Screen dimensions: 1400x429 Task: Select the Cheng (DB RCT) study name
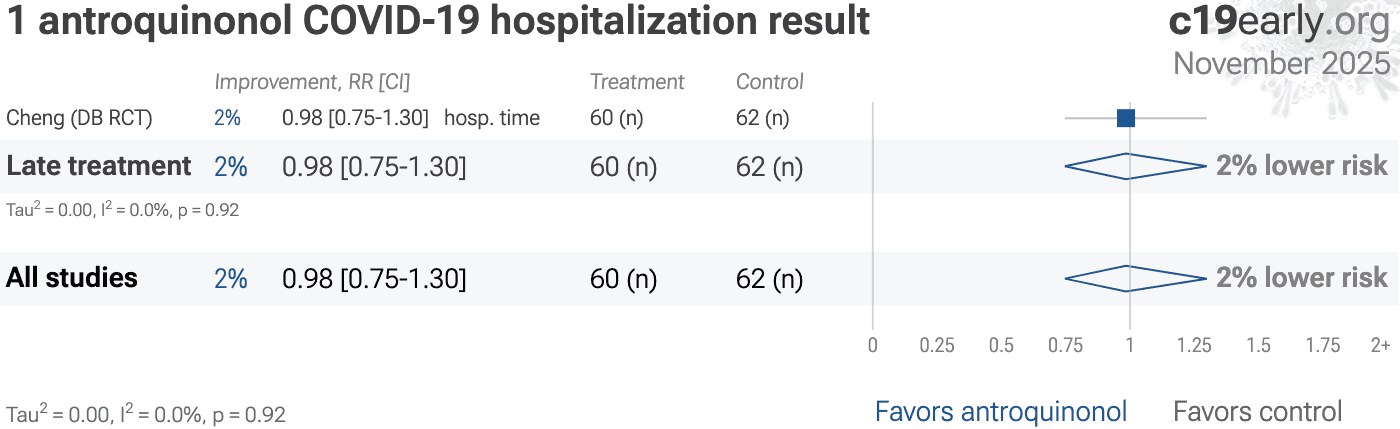[80, 118]
